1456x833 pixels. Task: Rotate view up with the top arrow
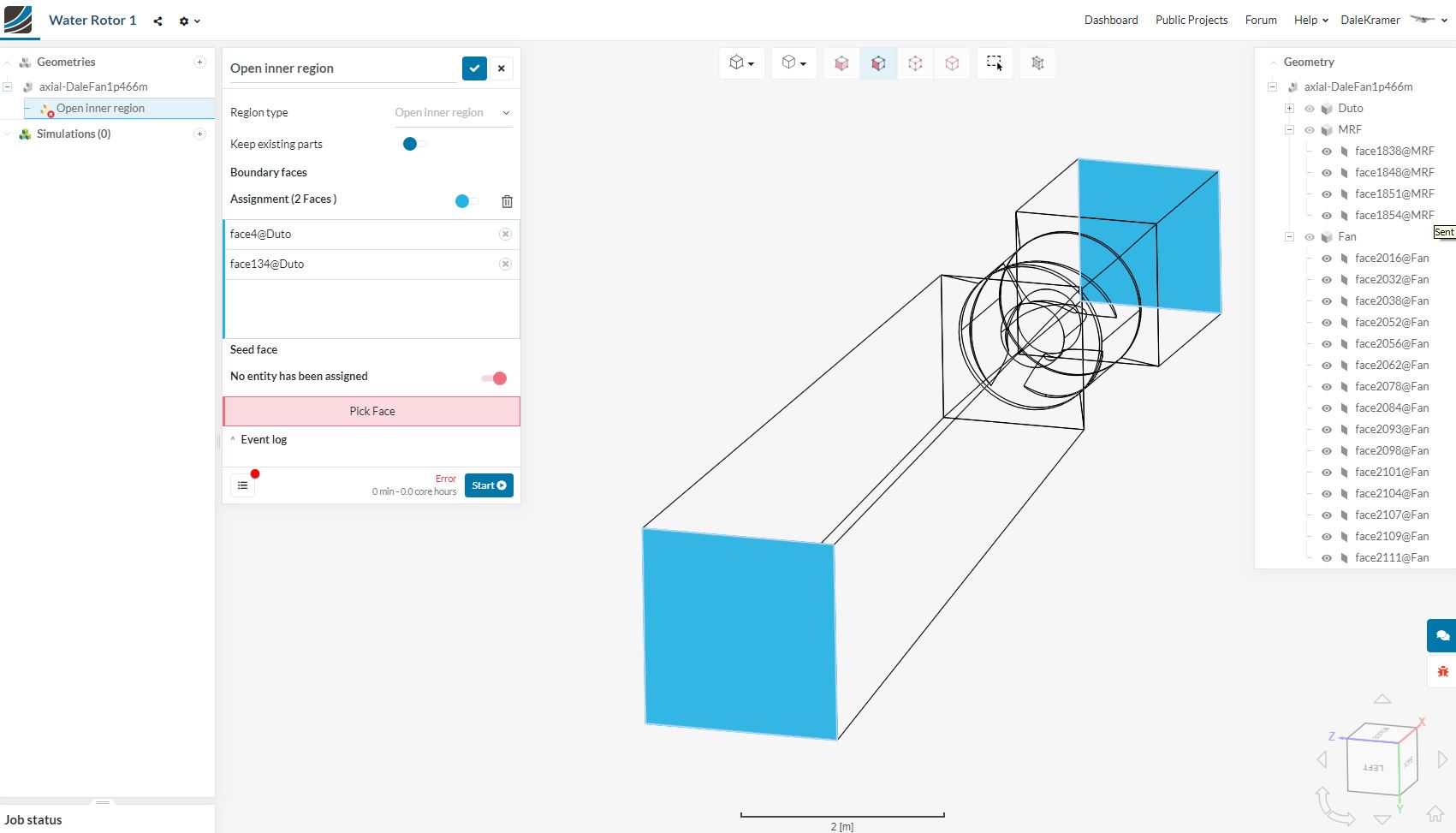(x=1382, y=699)
